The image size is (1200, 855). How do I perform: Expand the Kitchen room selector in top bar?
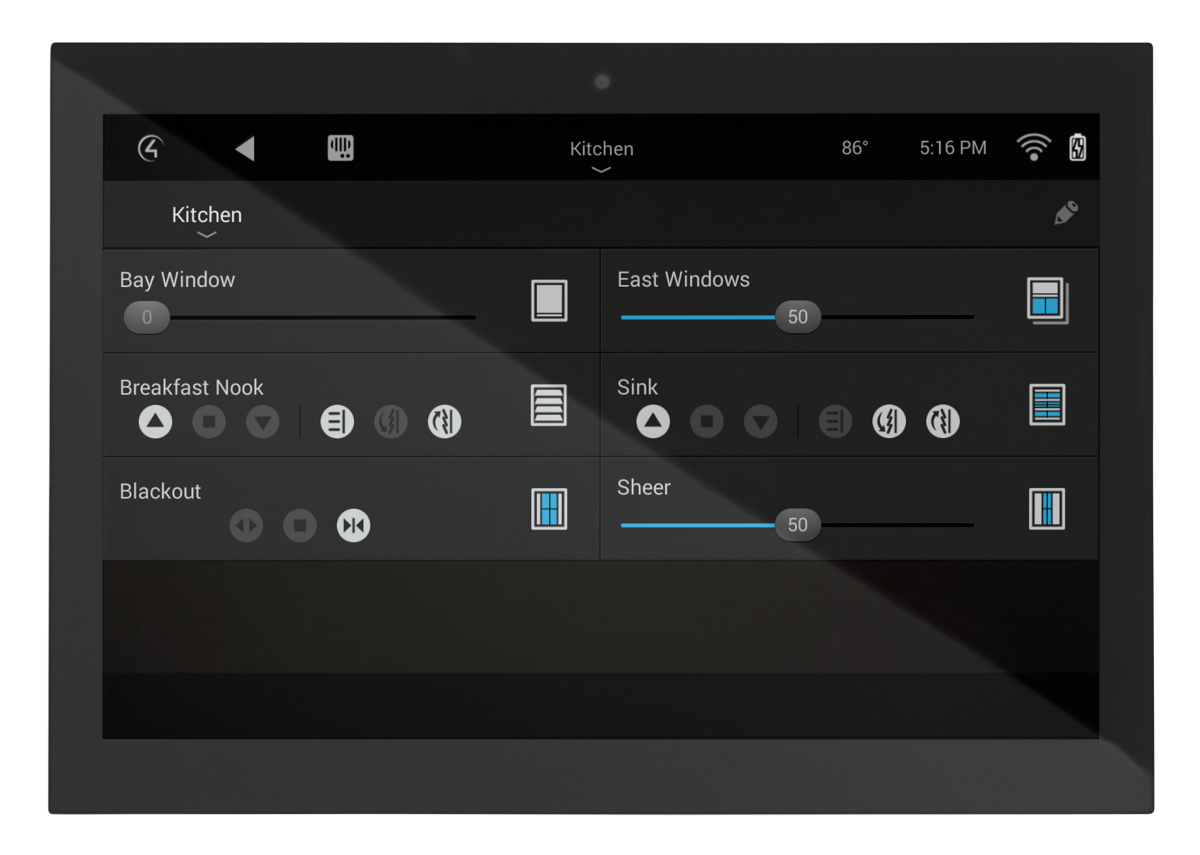point(601,155)
